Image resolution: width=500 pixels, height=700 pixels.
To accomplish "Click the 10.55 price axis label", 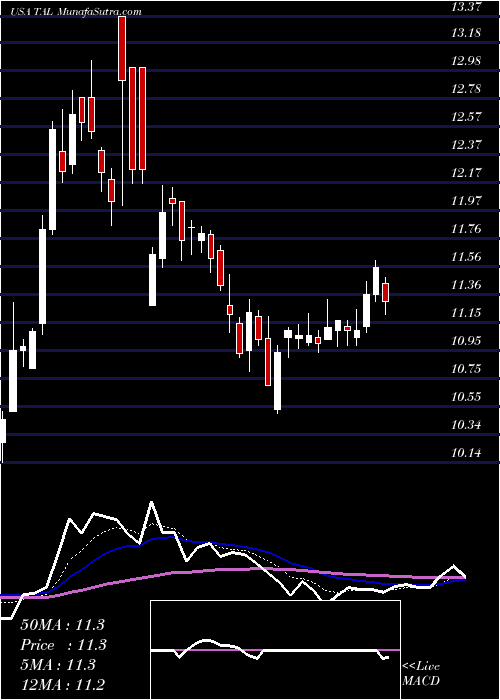I will coord(468,397).
